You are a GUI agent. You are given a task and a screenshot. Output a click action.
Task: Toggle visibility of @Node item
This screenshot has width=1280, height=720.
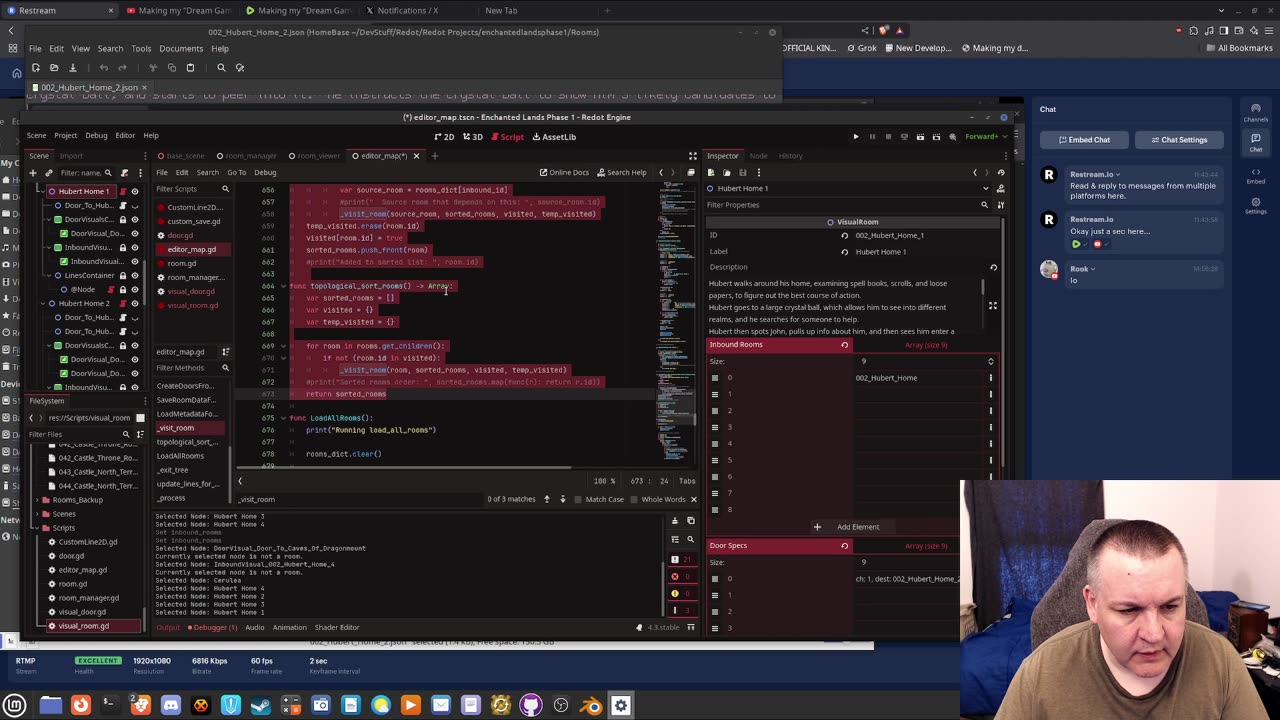tap(135, 289)
